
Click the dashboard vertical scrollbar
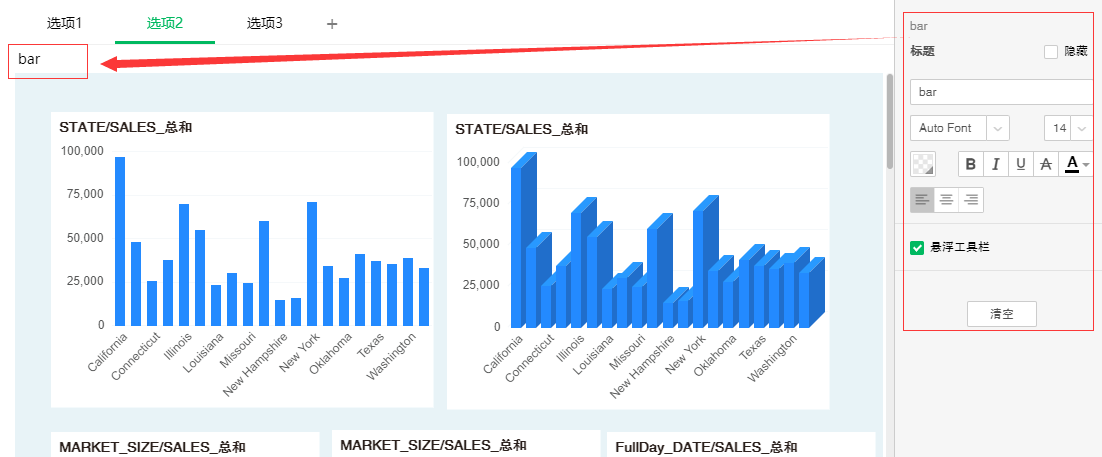889,122
